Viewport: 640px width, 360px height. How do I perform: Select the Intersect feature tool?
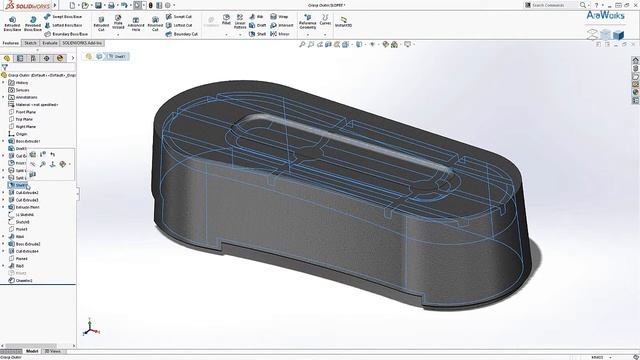tap(282, 25)
